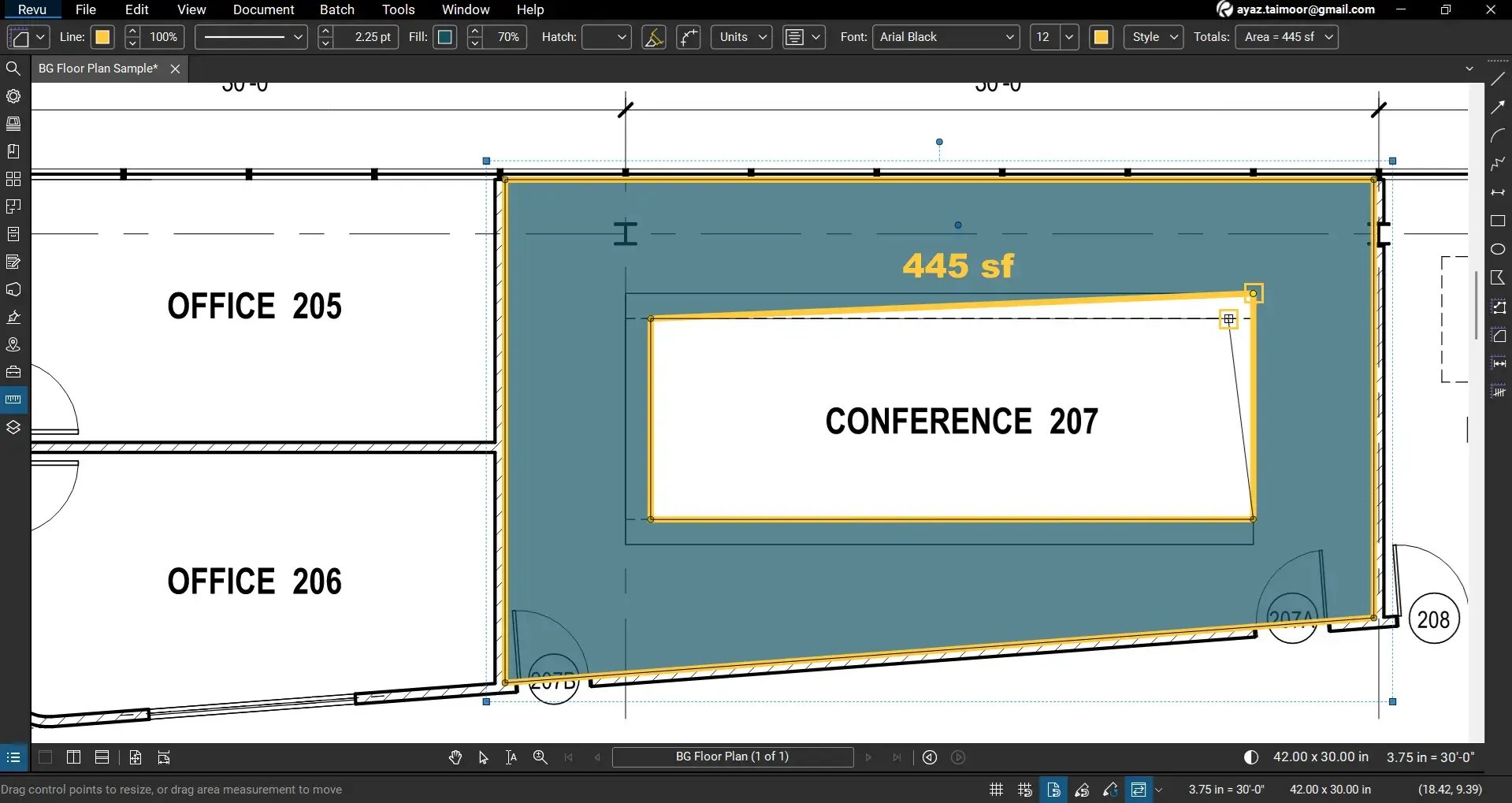This screenshot has height=803, width=1512.
Task: Open the Tool Chest panel
Action: pos(13,372)
